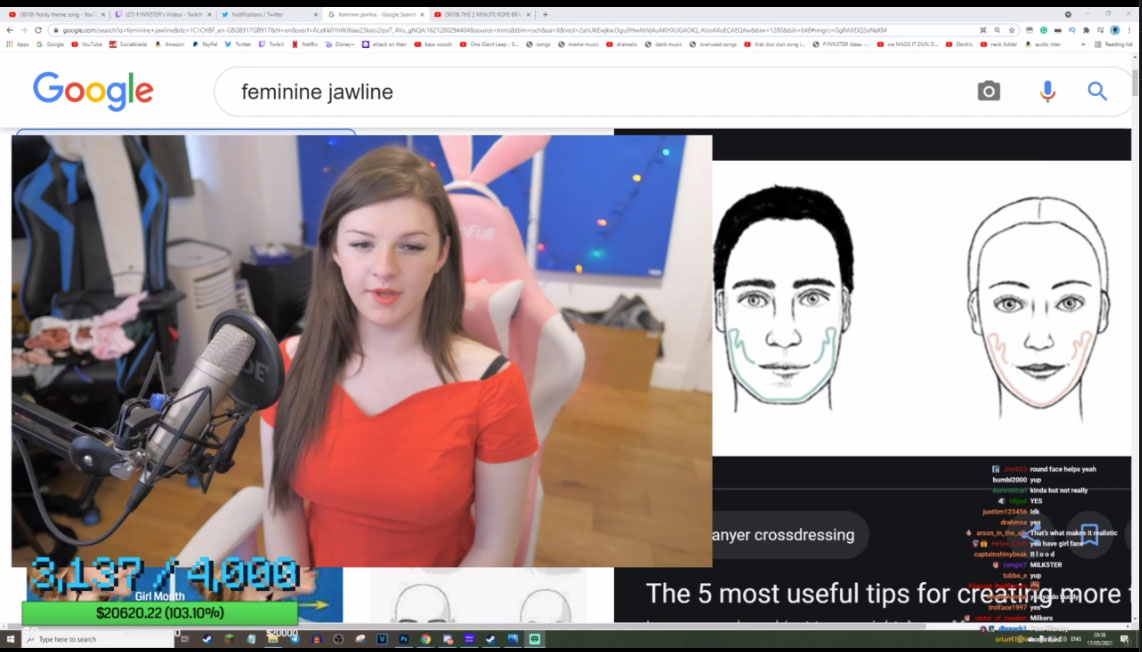1142x652 pixels.
Task: Click the crossdressing related search chip
Action: pyautogui.click(x=789, y=535)
